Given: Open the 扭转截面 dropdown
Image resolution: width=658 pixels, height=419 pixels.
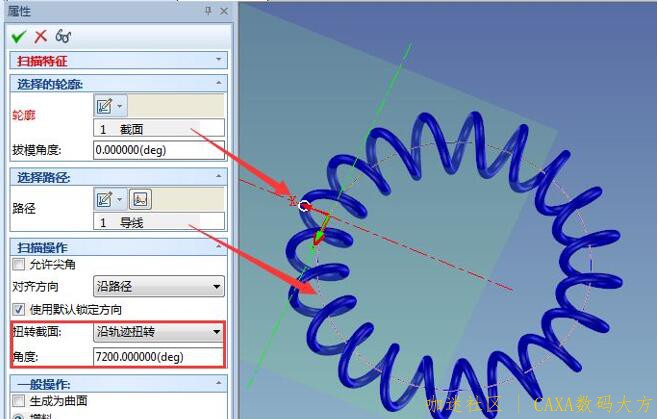Looking at the screenshot, I should click(x=159, y=332).
